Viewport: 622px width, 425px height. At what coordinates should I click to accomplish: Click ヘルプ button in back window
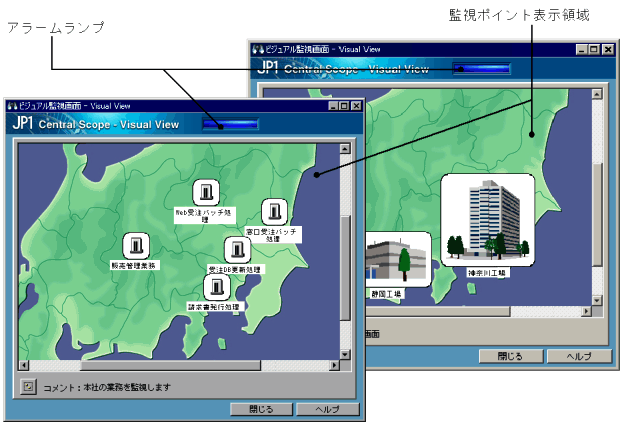pos(579,356)
